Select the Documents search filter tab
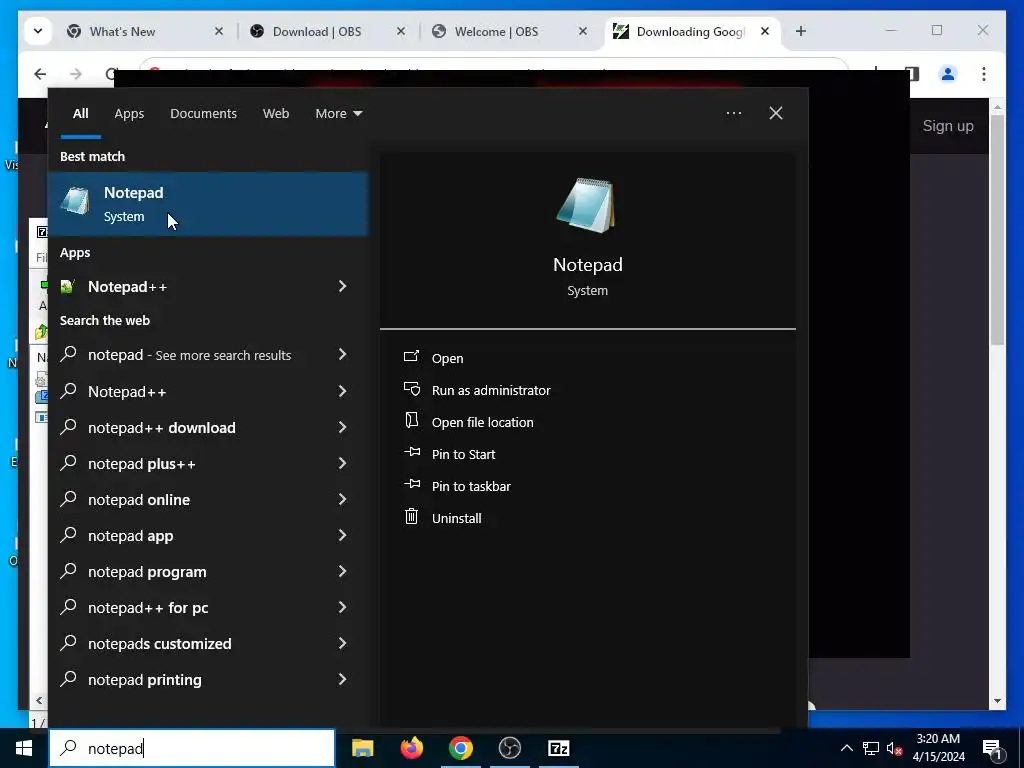The height and width of the screenshot is (768, 1024). tap(203, 113)
